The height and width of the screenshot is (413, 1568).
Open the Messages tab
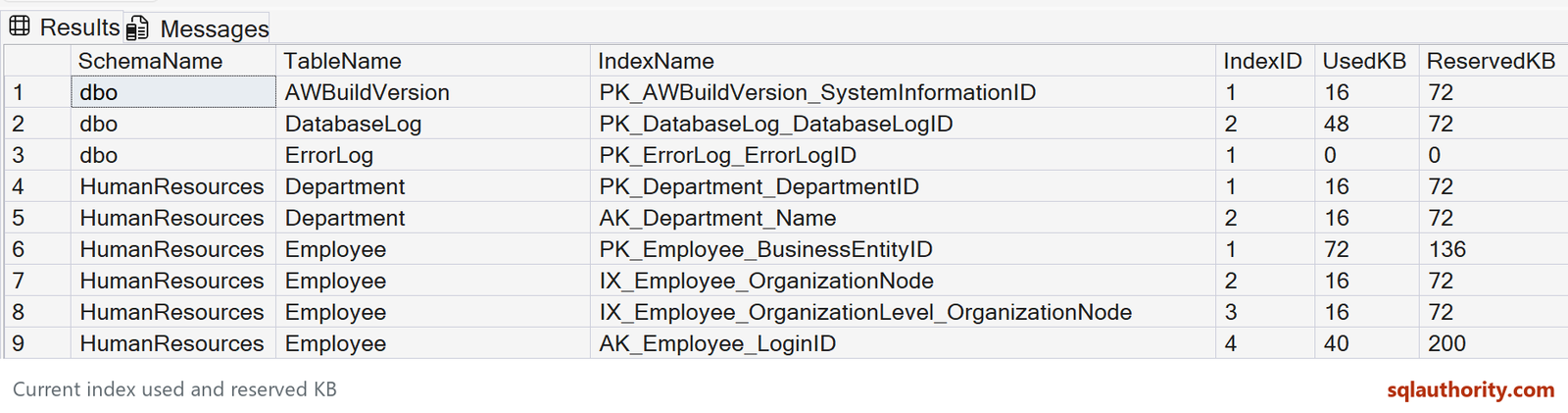point(198,28)
